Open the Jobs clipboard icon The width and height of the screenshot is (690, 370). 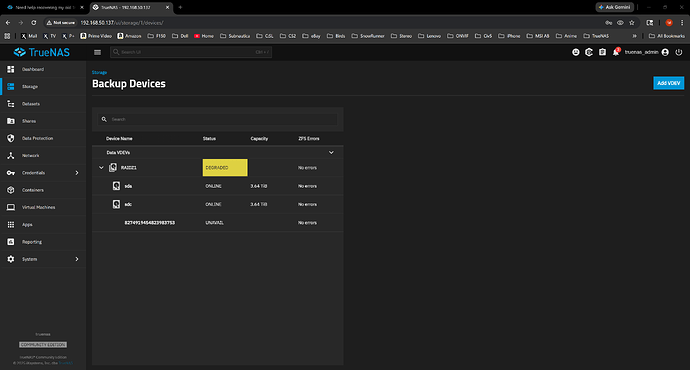(602, 52)
